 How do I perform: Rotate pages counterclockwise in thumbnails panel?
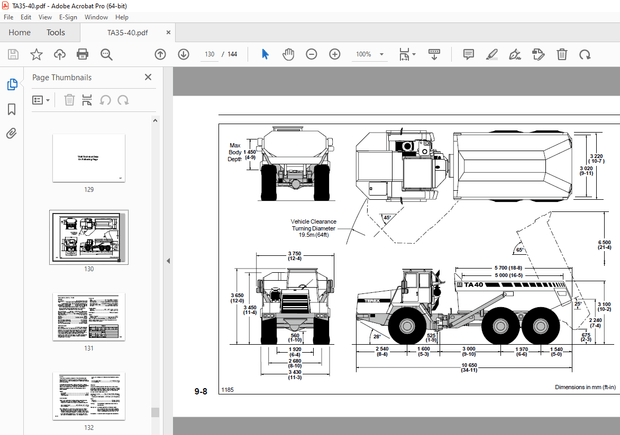(105, 100)
